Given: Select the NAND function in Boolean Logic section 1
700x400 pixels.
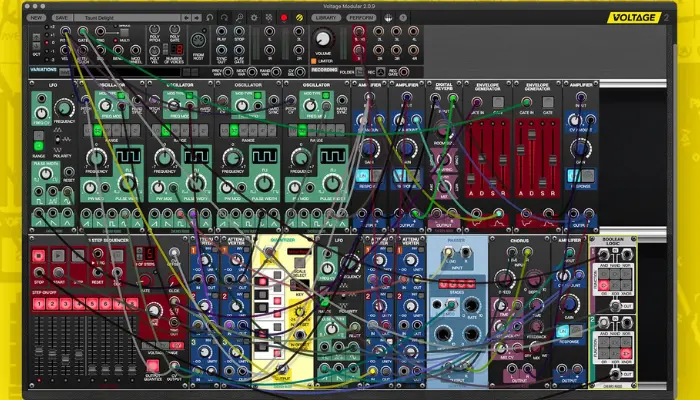Looking at the screenshot, I should (x=615, y=273).
